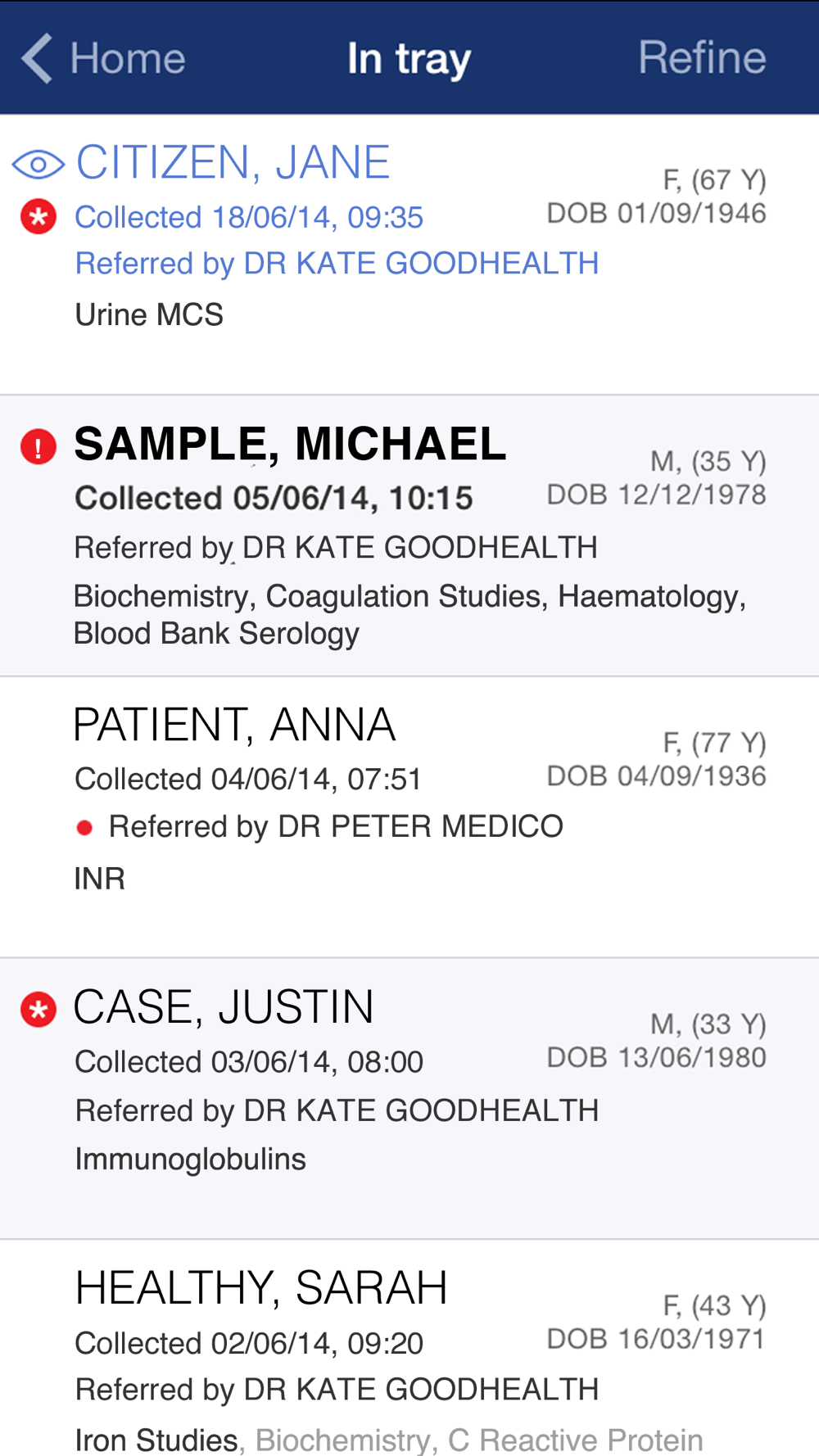Viewport: 819px width, 1456px height.
Task: Open the Refine filter options
Action: [702, 58]
